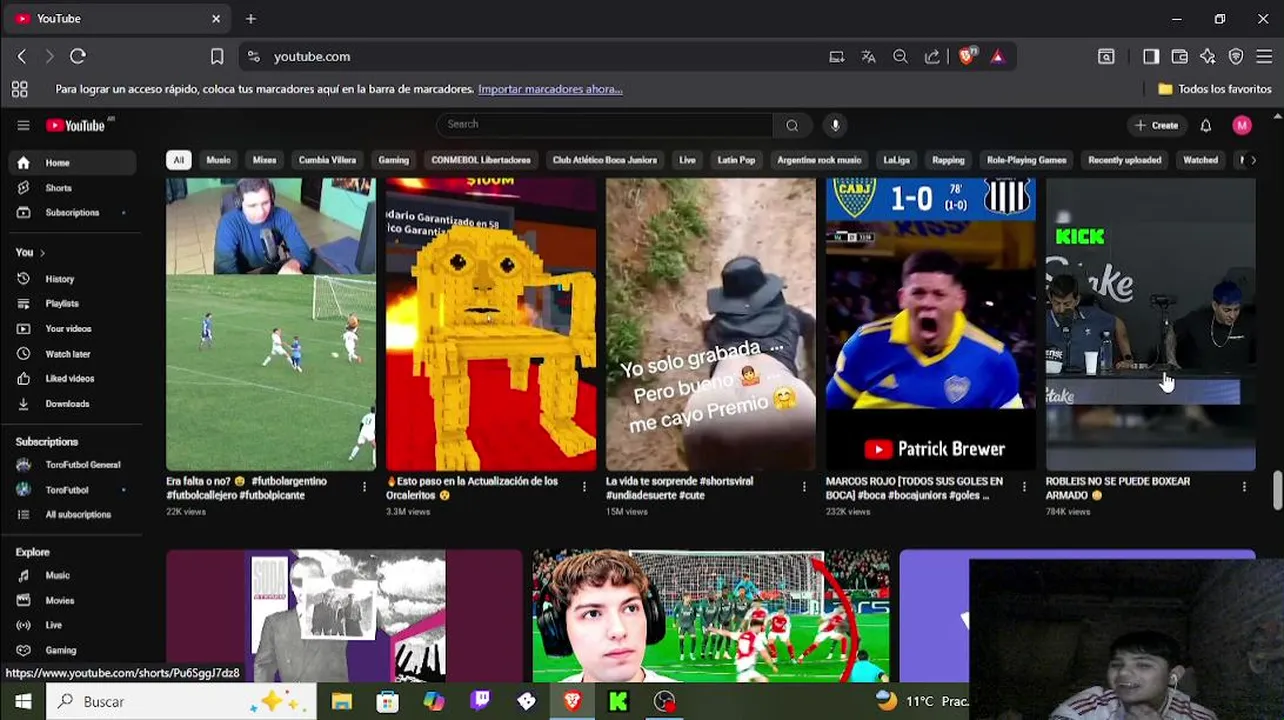Viewport: 1284px width, 720px height.
Task: Select the All filter chip
Action: (x=179, y=160)
